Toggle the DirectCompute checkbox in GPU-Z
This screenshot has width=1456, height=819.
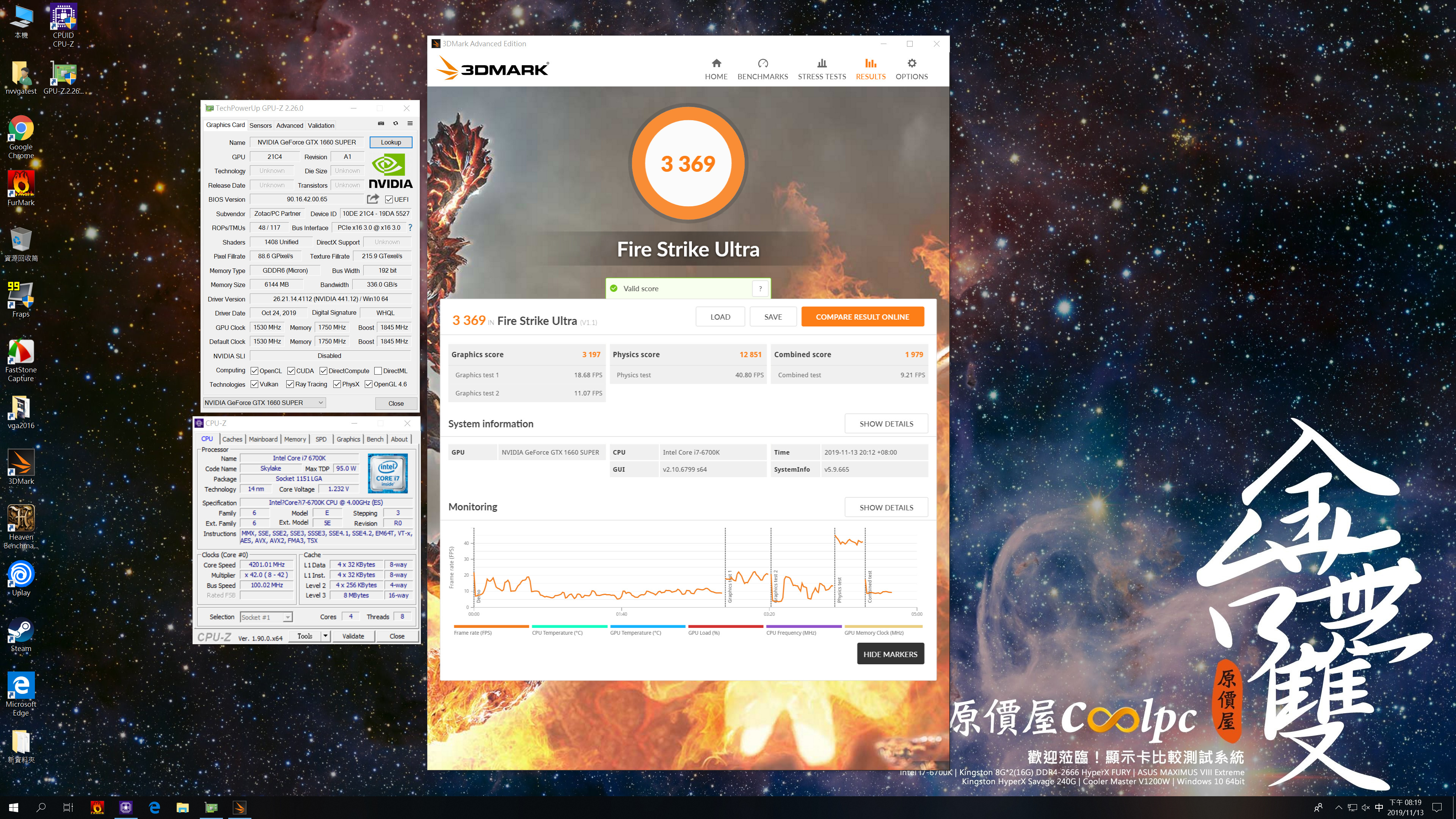pyautogui.click(x=323, y=371)
